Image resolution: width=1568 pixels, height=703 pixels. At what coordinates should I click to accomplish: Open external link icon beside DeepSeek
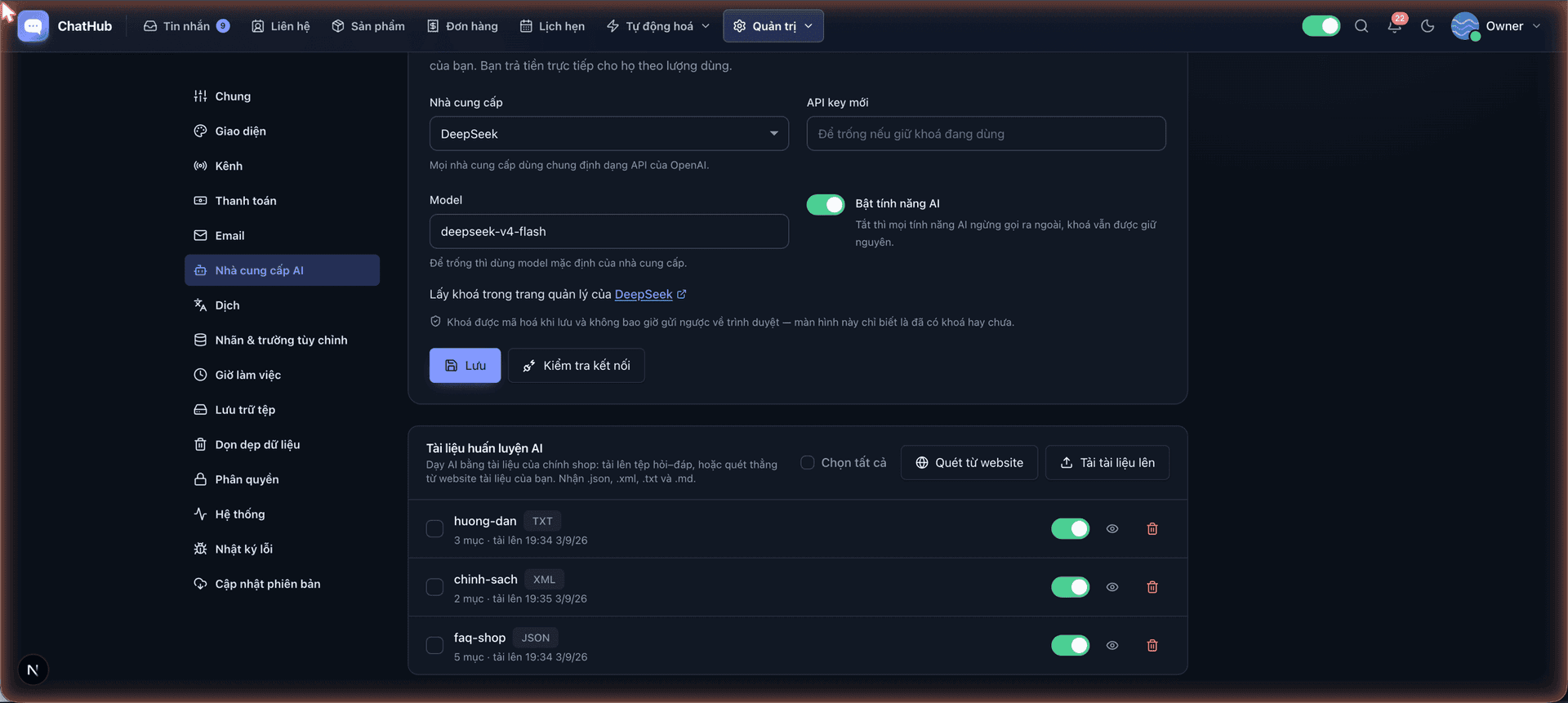682,295
